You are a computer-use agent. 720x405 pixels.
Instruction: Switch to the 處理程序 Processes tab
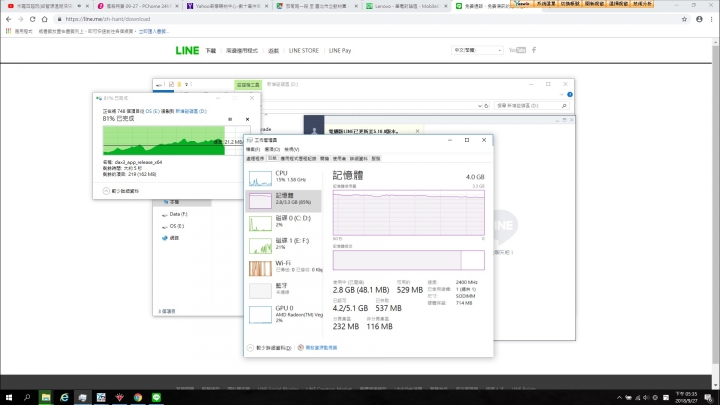[x=255, y=158]
